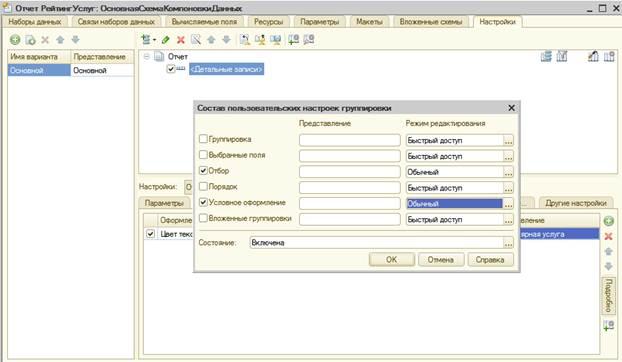Switch to Ресурсы tab

pyautogui.click(x=269, y=22)
